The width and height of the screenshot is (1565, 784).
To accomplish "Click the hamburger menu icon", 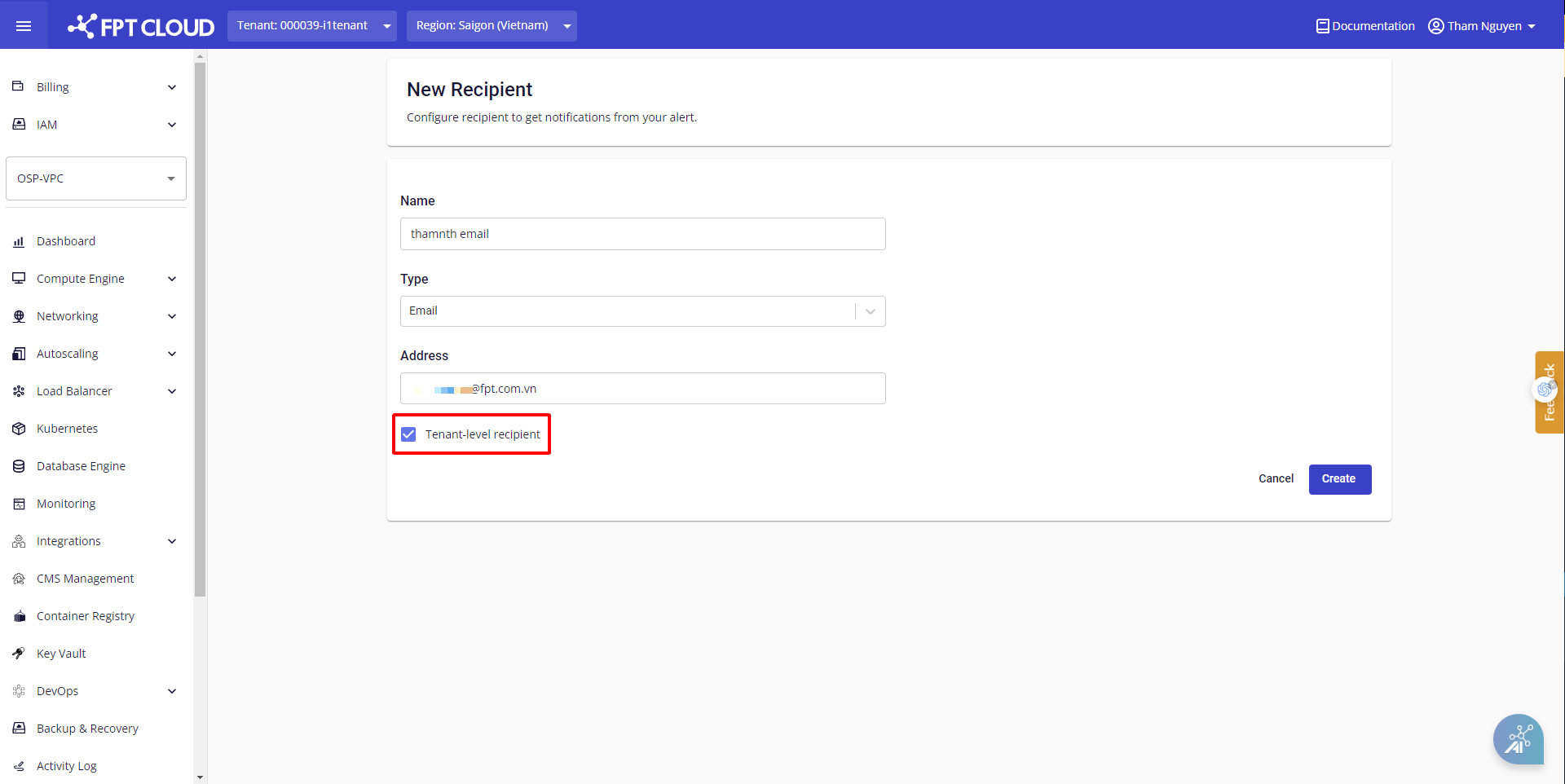I will click(x=24, y=26).
